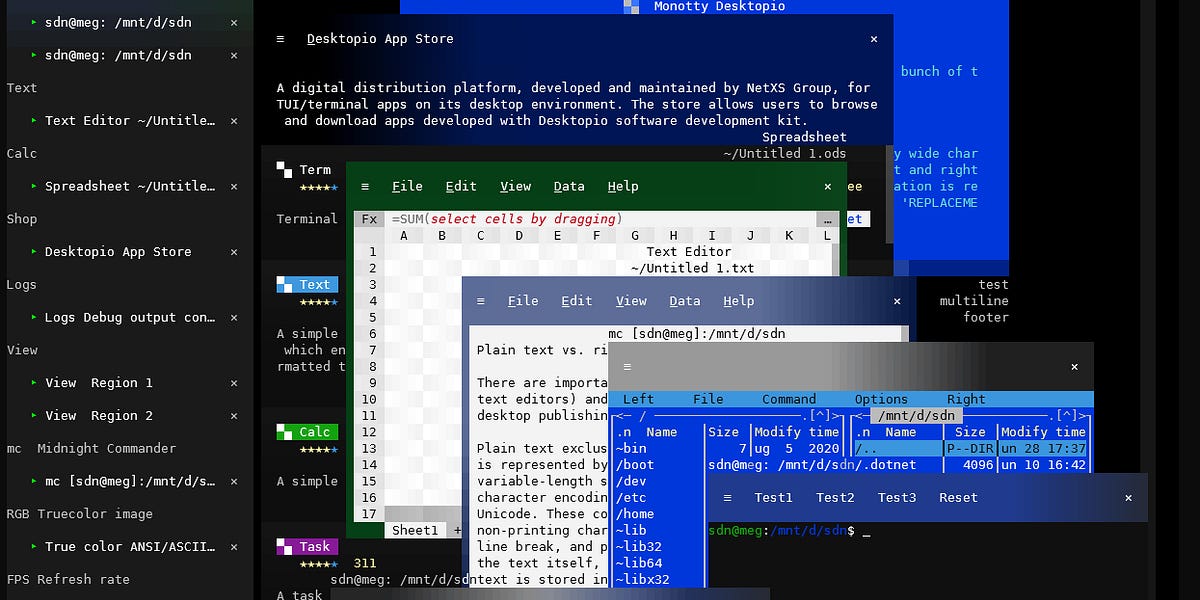Open the Spreadsheet window's hamburger menu
Viewport: 1200px width, 600px height.
tap(366, 186)
